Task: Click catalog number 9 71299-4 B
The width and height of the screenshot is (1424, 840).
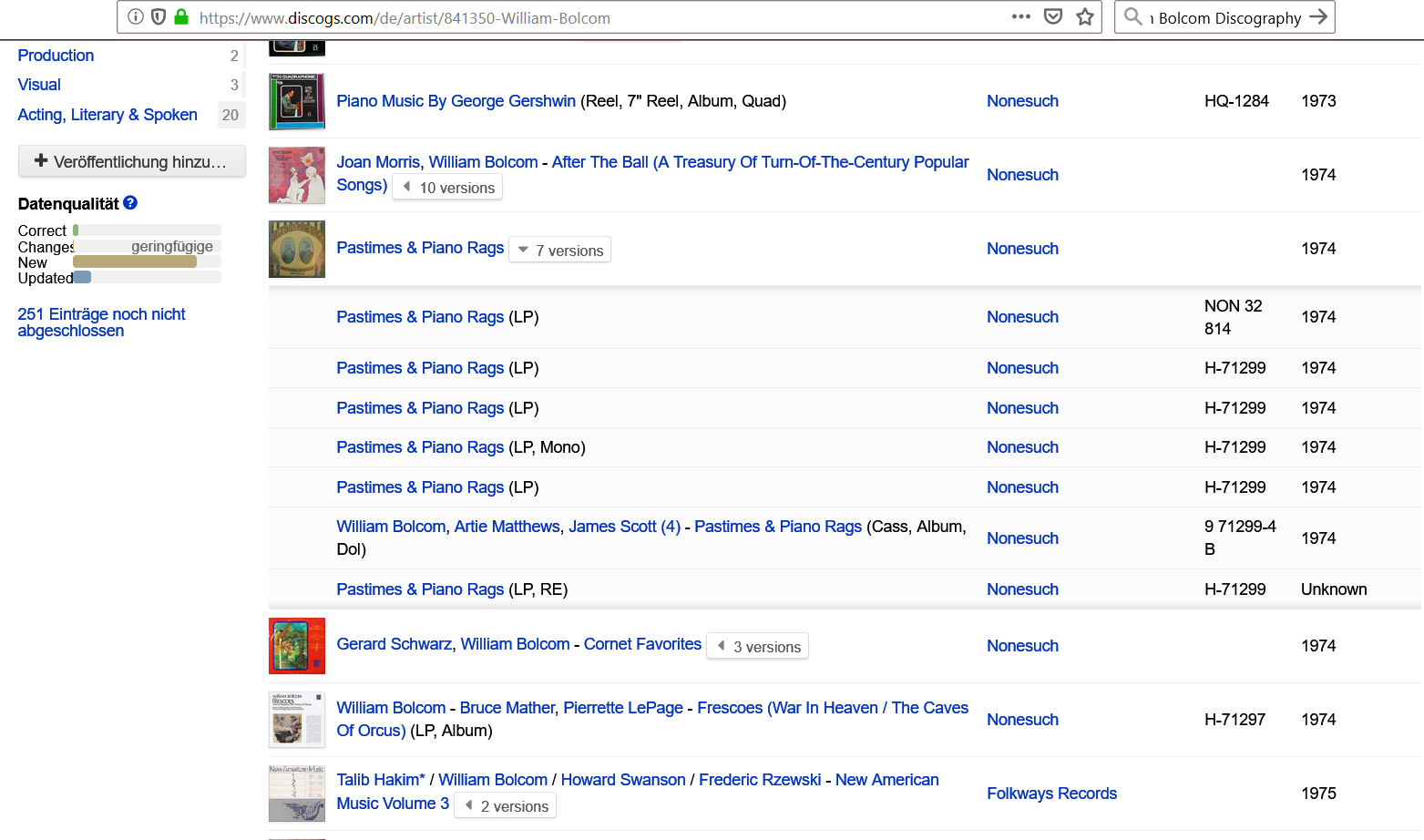Action: pos(1240,538)
